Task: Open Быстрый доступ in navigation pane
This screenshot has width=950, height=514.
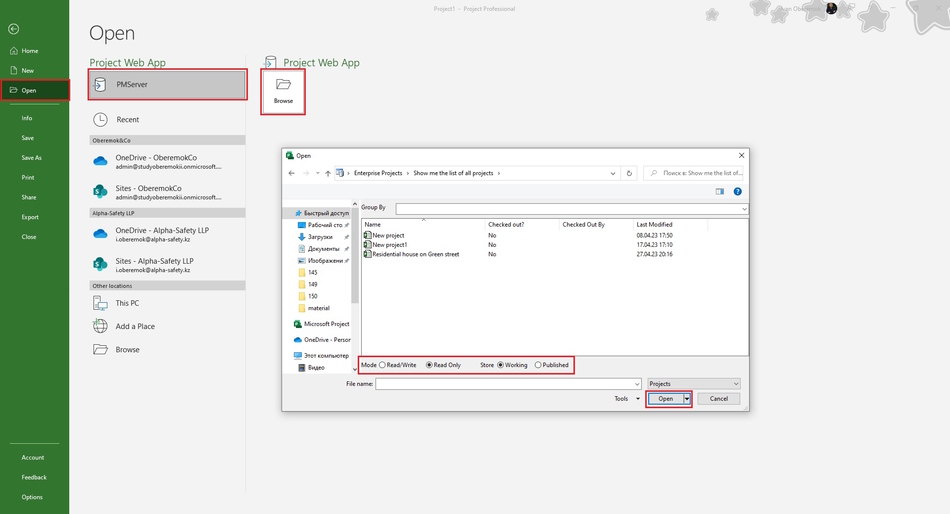Action: pos(322,213)
